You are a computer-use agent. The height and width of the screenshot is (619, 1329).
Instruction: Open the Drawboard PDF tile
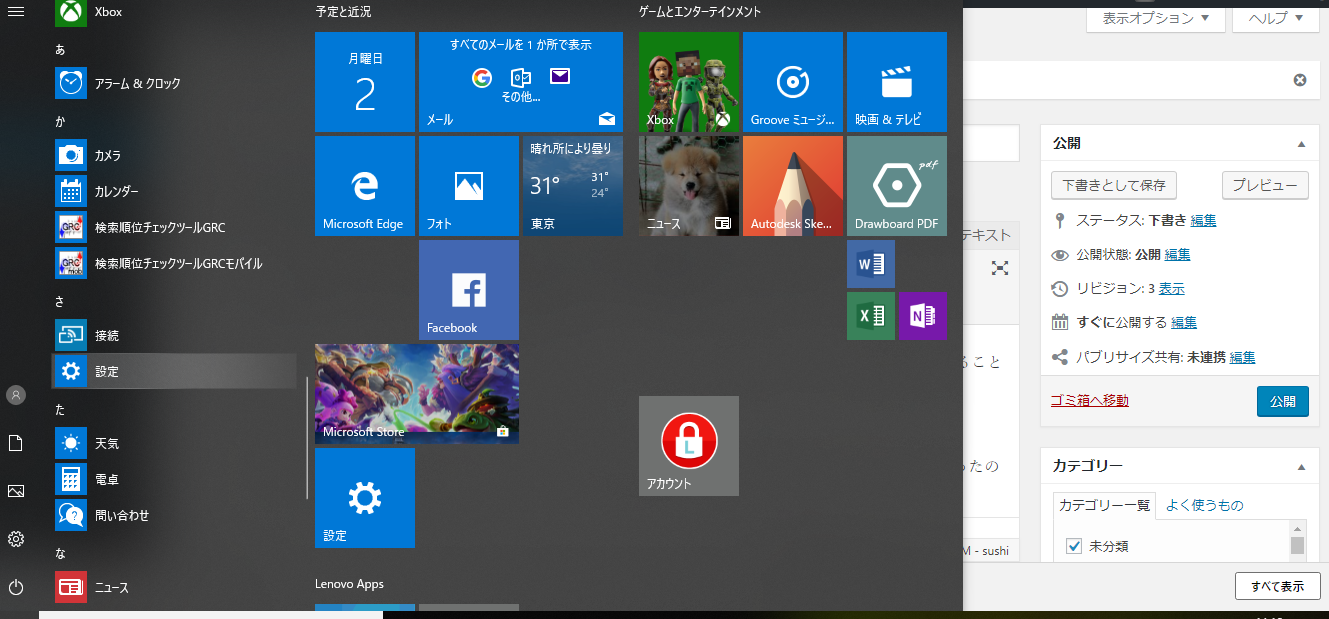click(896, 186)
